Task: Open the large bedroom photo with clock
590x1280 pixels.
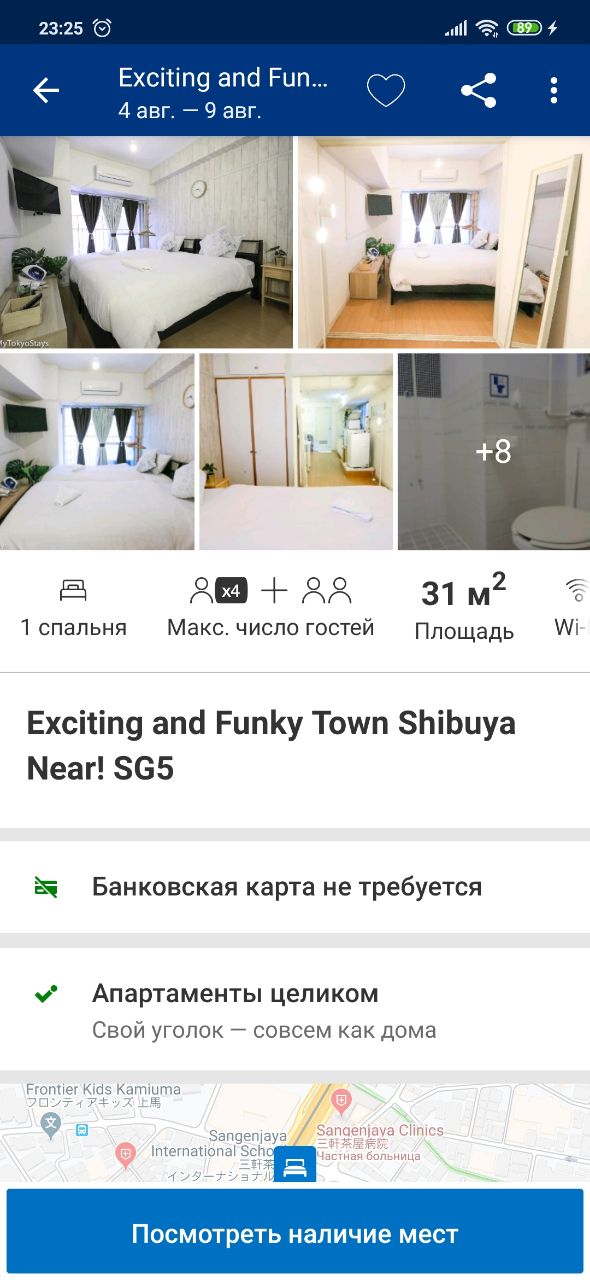Action: 146,243
